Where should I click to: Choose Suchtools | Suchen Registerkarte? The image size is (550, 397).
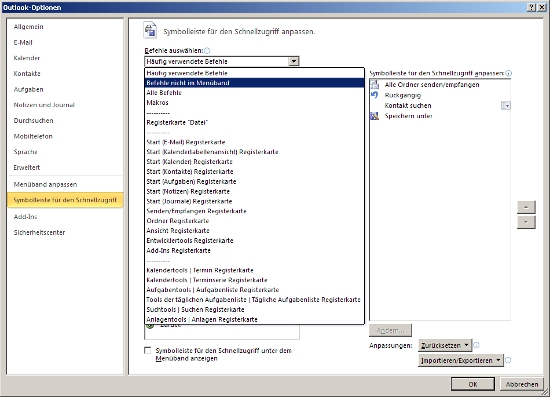pyautogui.click(x=254, y=310)
